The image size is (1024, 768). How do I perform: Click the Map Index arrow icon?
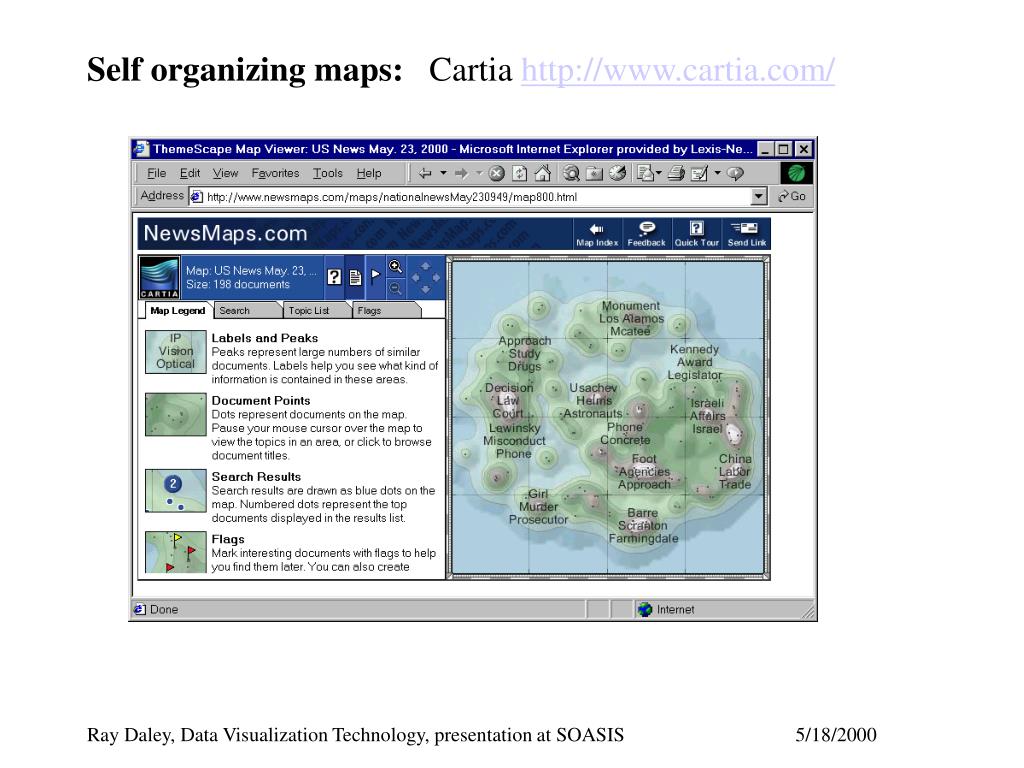tap(596, 229)
